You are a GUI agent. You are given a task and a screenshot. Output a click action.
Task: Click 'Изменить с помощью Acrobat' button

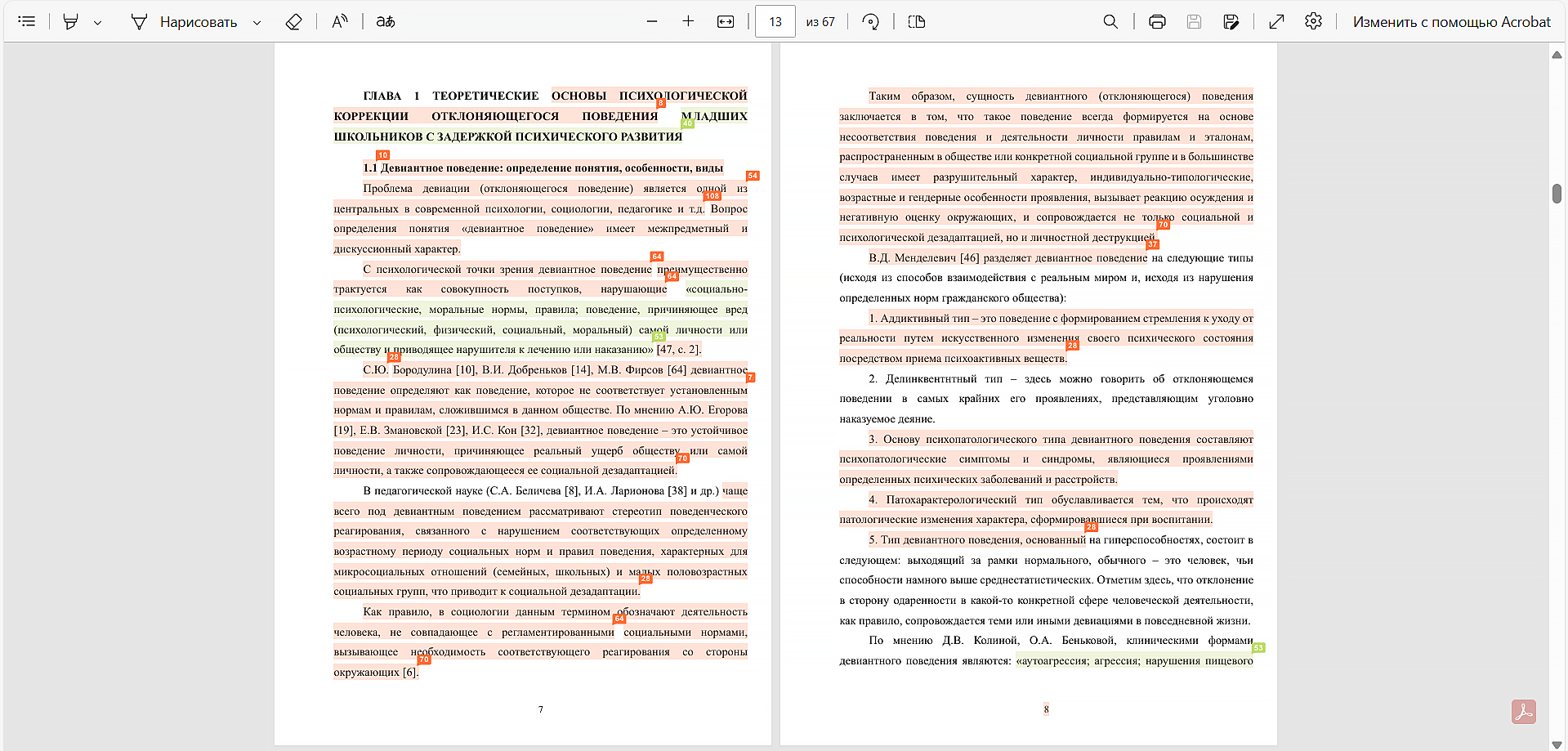1451,22
